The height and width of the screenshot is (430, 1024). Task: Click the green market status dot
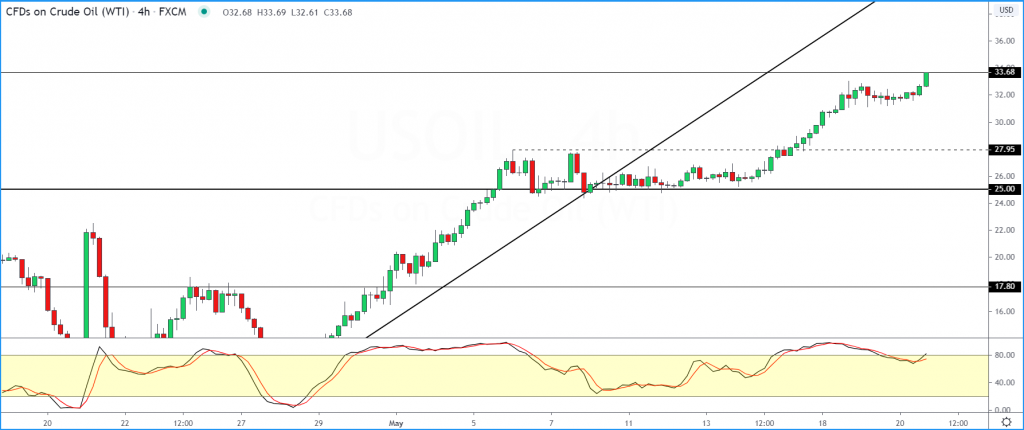click(x=204, y=13)
